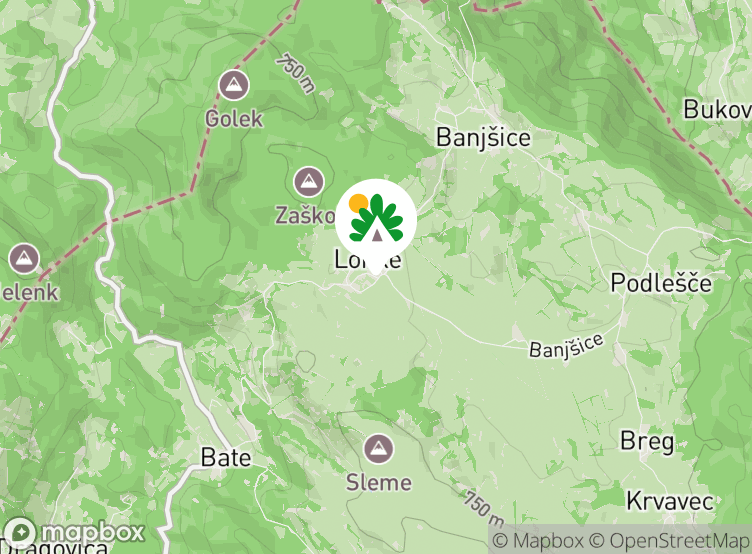Viewport: 752px width, 554px height.
Task: Select the Podlešče place label
Action: tap(661, 283)
